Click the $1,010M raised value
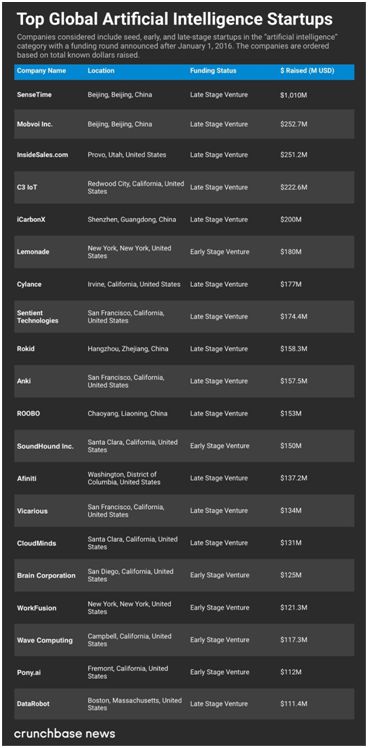The image size is (368, 748). 294,95
